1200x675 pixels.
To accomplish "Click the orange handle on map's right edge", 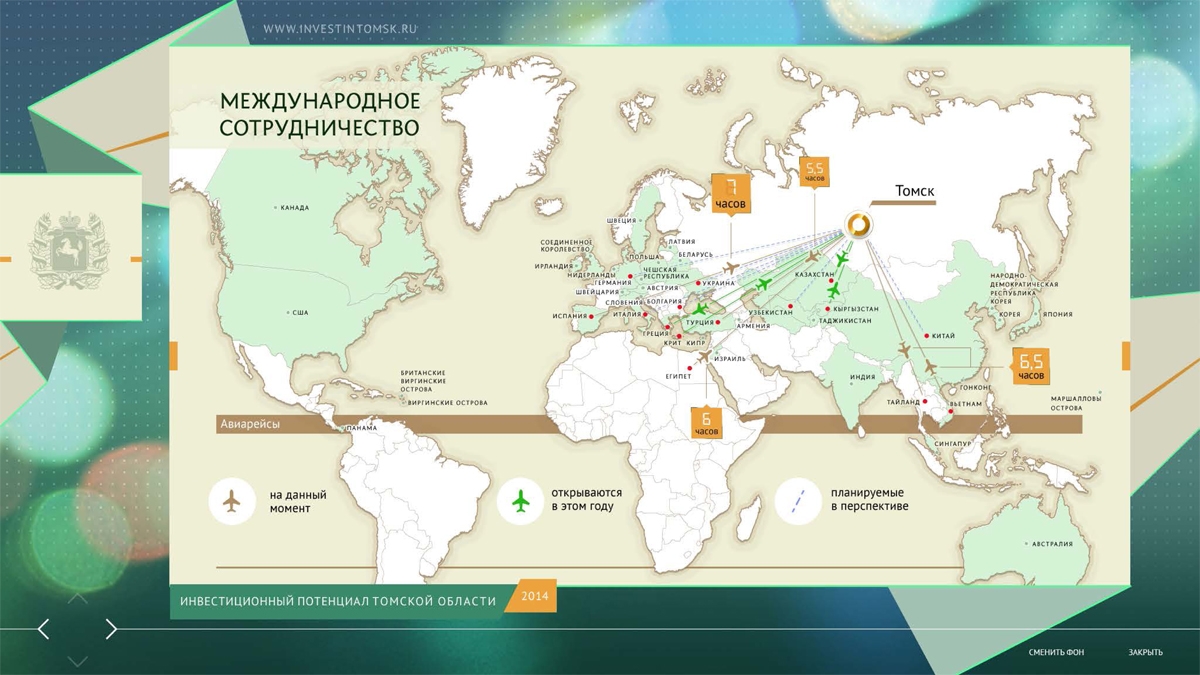I will (1126, 355).
